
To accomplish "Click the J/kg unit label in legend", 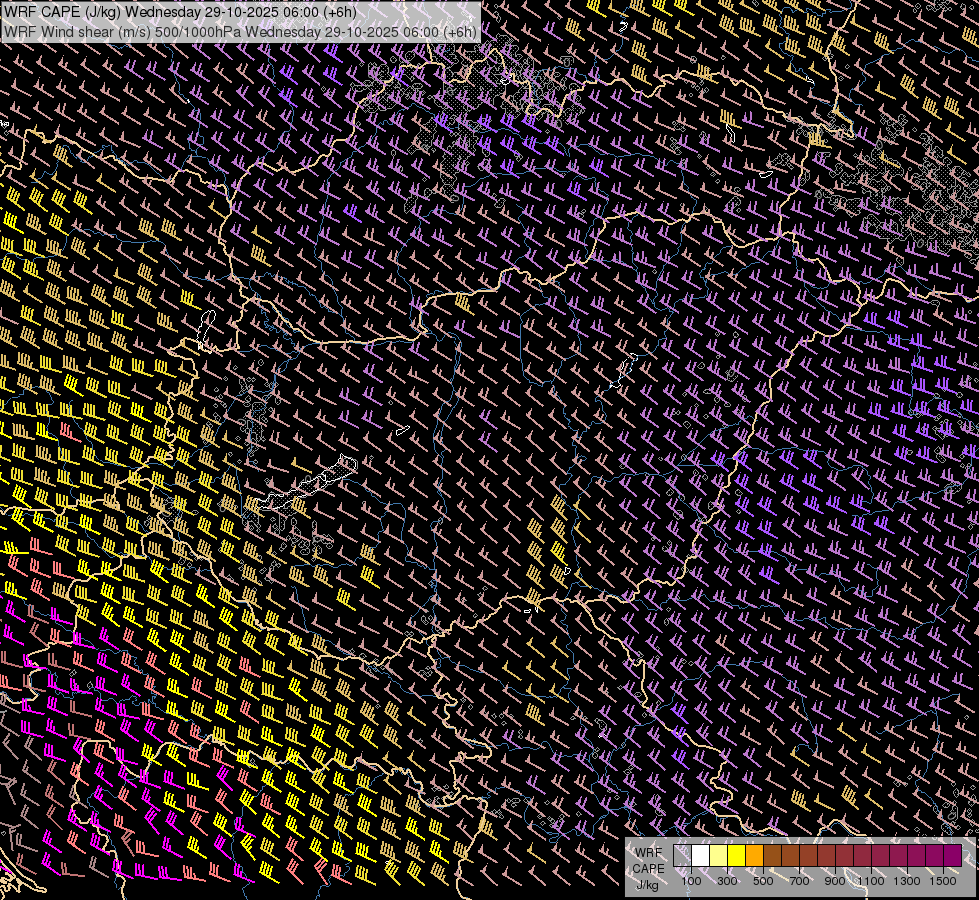I will (647, 885).
